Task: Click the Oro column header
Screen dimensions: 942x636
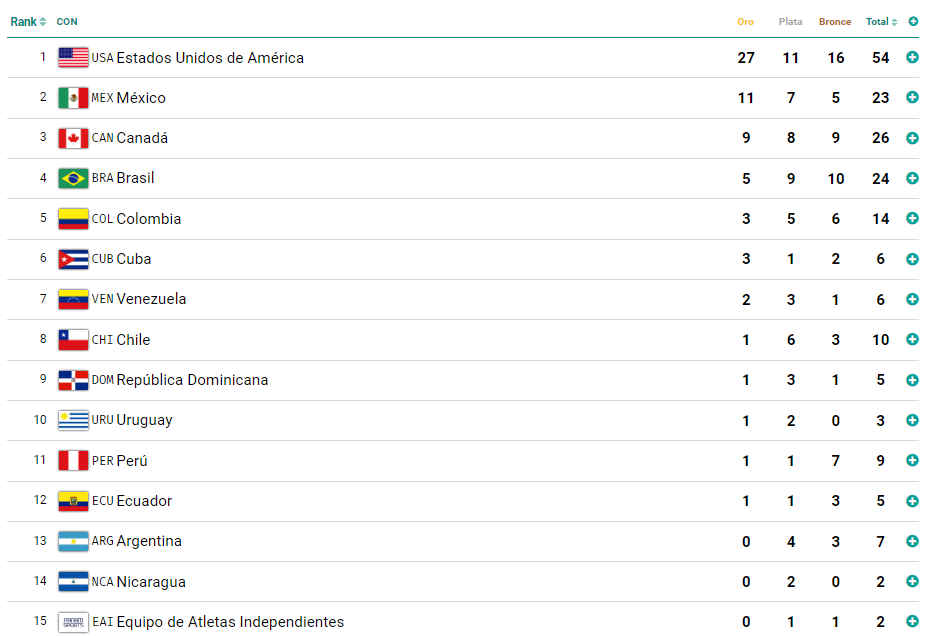Action: (745, 22)
